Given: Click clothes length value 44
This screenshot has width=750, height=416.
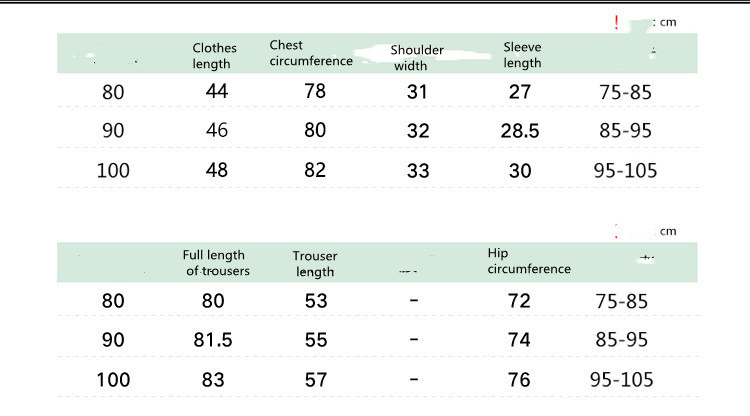Looking at the screenshot, I should 217,92.
